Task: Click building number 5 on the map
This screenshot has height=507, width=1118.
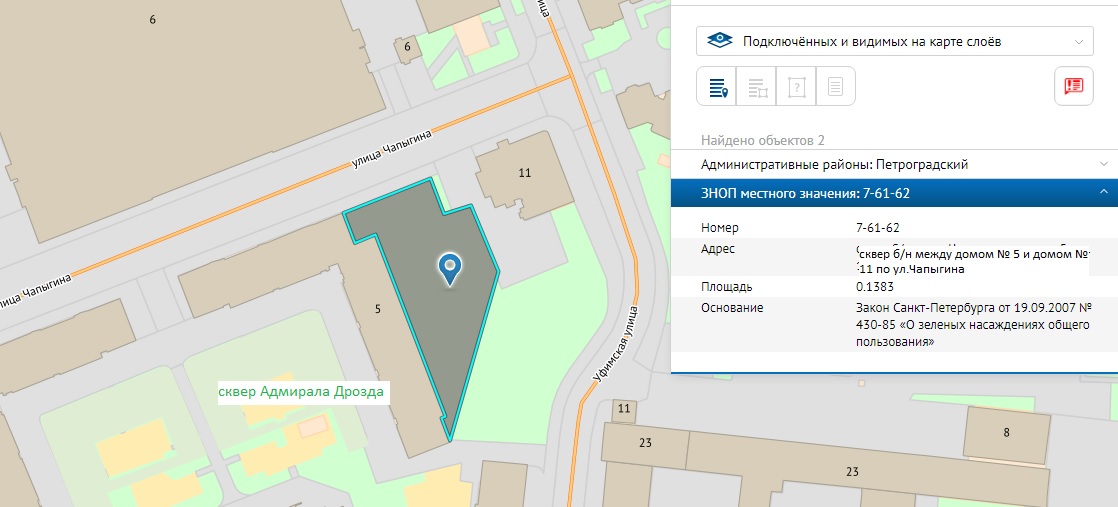Action: 377,310
